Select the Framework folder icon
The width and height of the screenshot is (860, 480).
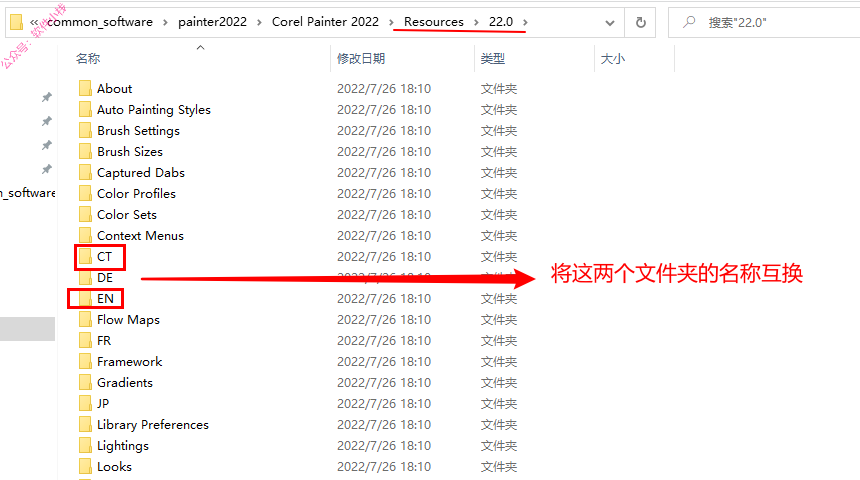(85, 362)
